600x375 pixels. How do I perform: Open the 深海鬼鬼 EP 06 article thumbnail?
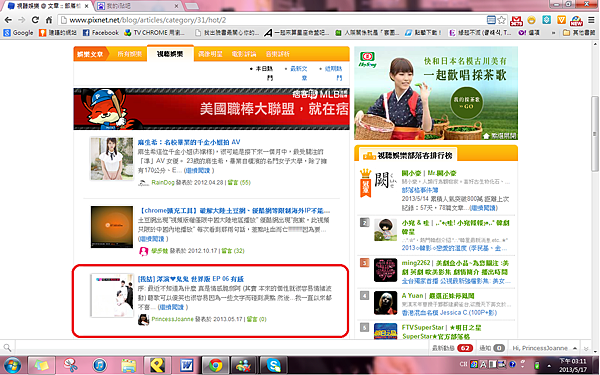(x=112, y=295)
